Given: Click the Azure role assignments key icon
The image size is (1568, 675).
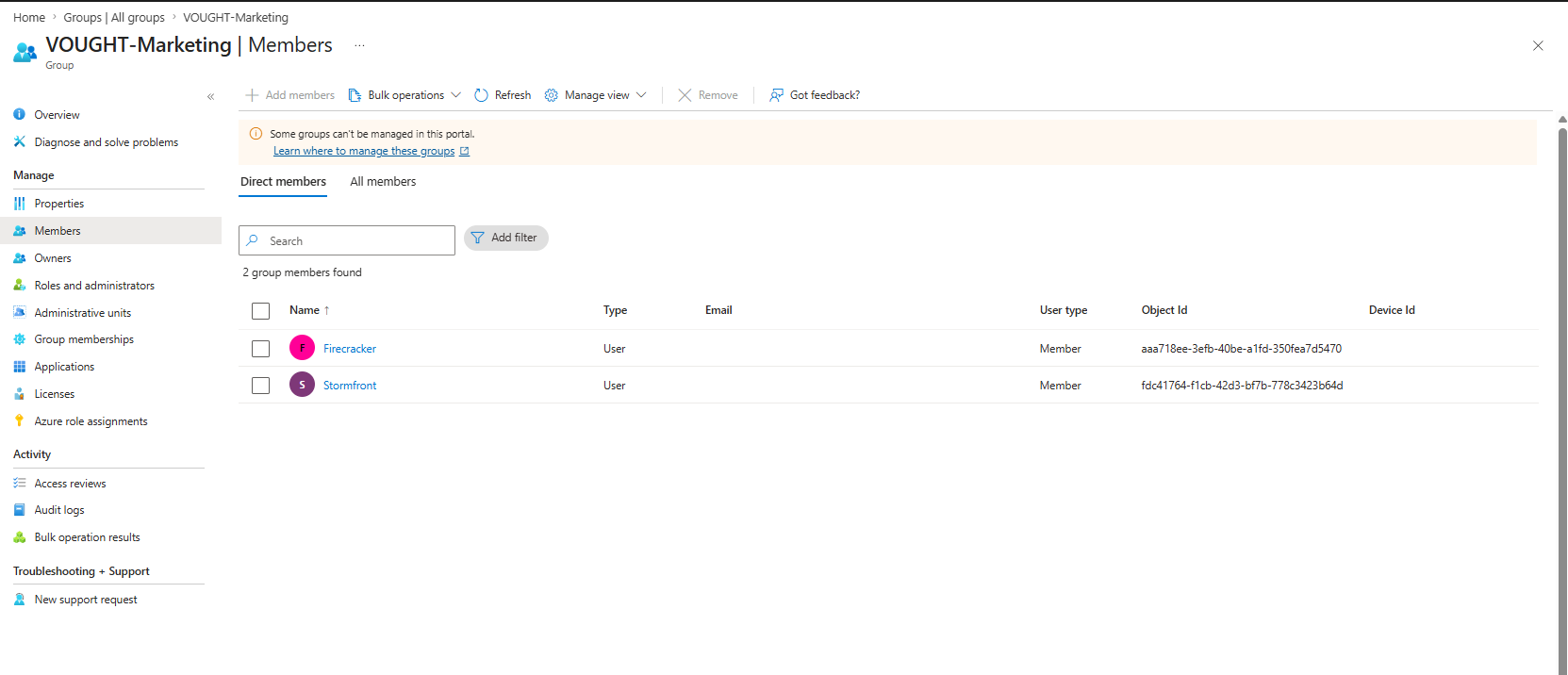Looking at the screenshot, I should (x=19, y=420).
